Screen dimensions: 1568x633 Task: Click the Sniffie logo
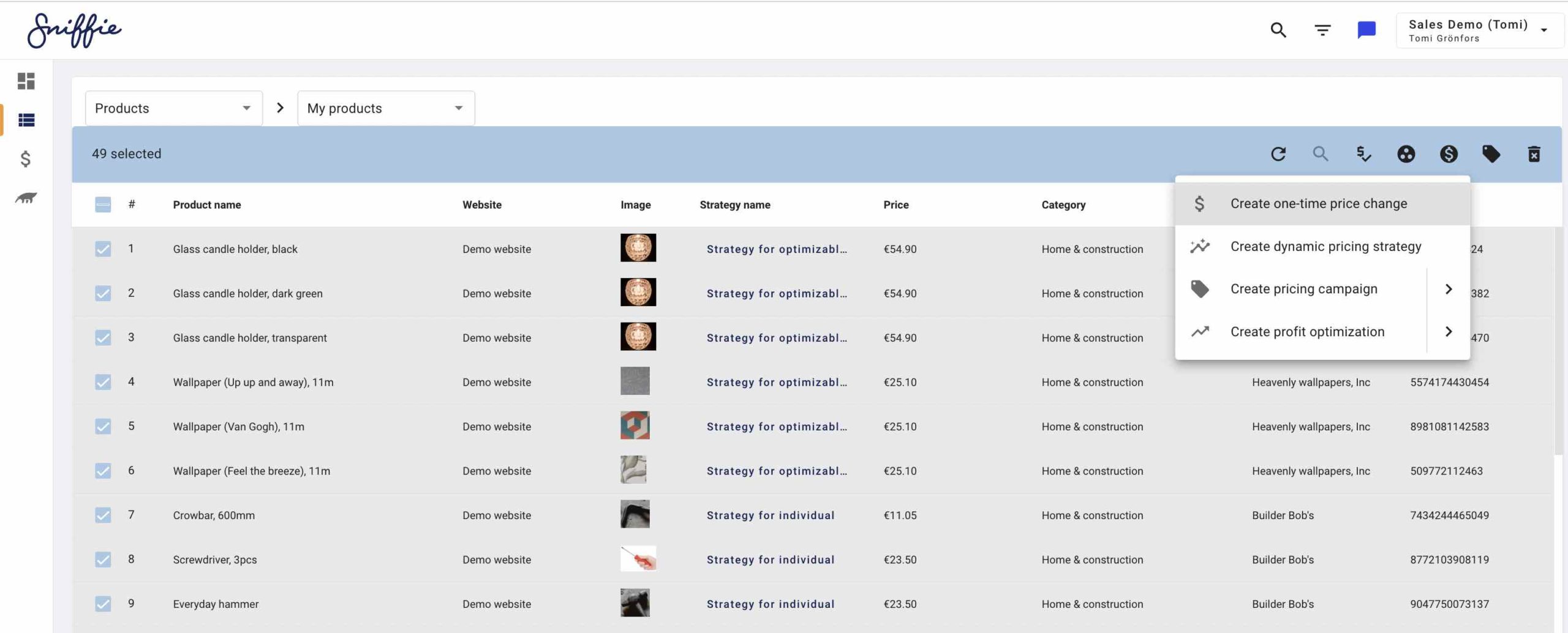point(74,30)
